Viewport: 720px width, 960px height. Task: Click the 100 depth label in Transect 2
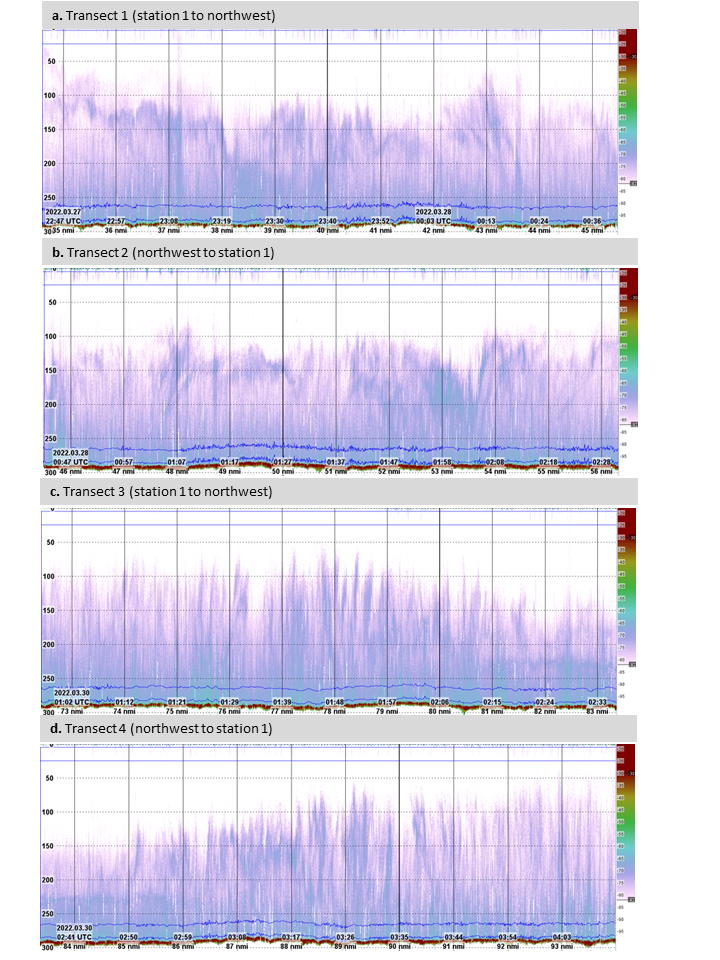click(x=50, y=337)
